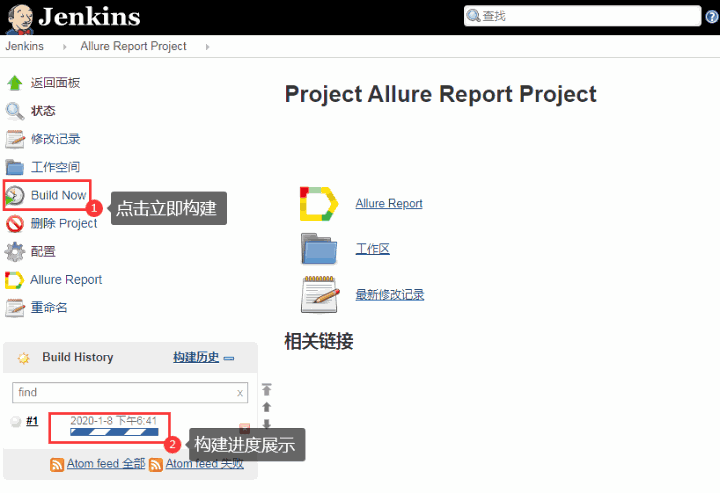Select 重命名 rename entry
Viewport: 720px width, 493px height.
(x=49, y=308)
